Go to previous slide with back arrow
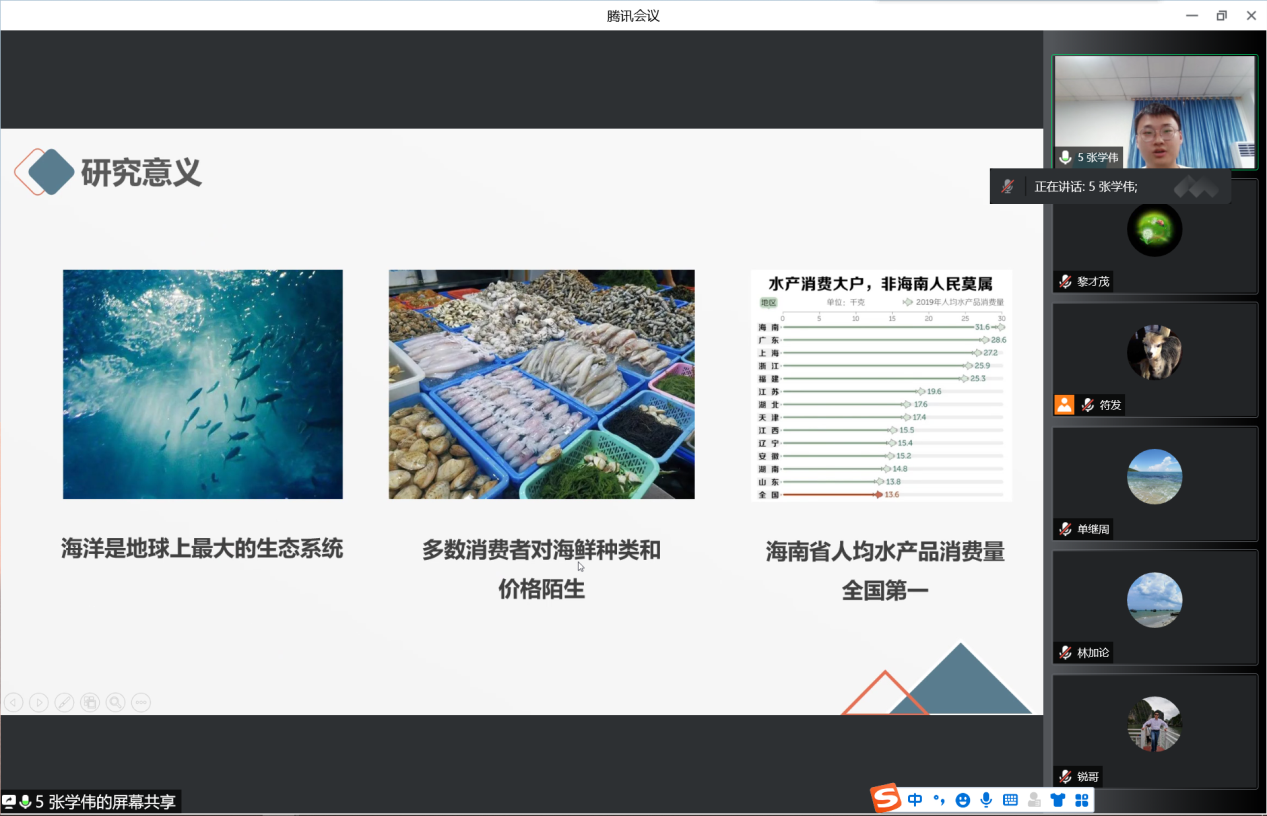The height and width of the screenshot is (816, 1267). coord(13,703)
